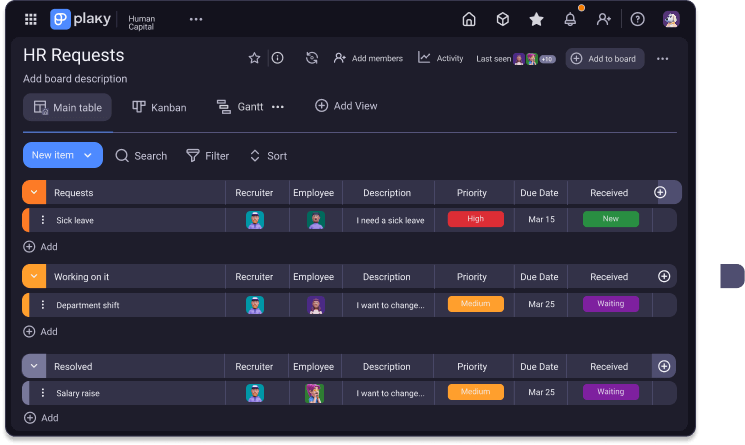Click the Search field
This screenshot has width=745, height=445.
tap(141, 156)
